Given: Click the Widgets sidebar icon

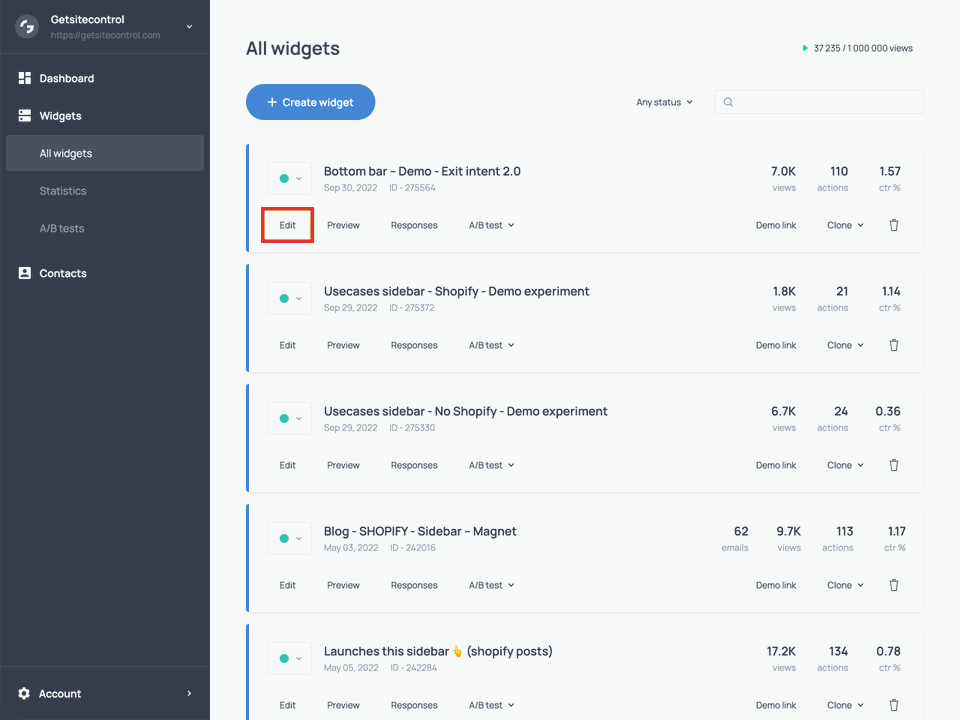Looking at the screenshot, I should [22, 115].
